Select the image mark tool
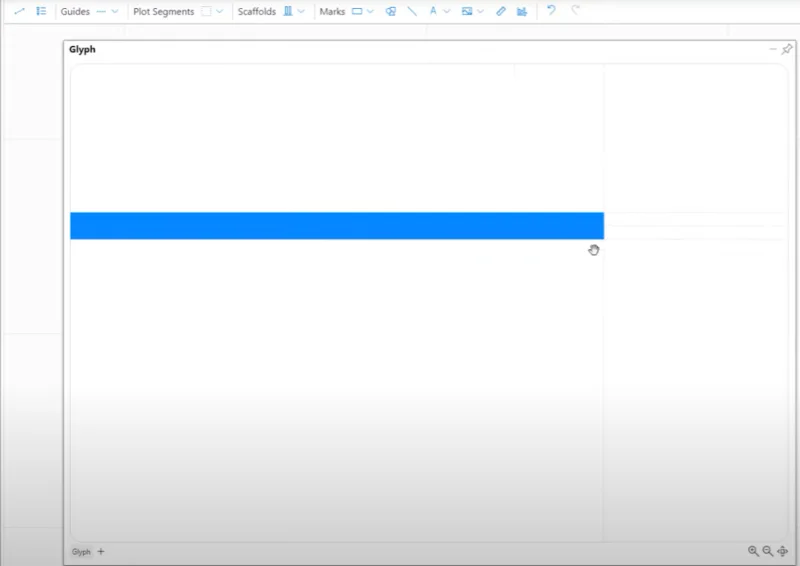Screen dimensions: 800x566 click(467, 11)
